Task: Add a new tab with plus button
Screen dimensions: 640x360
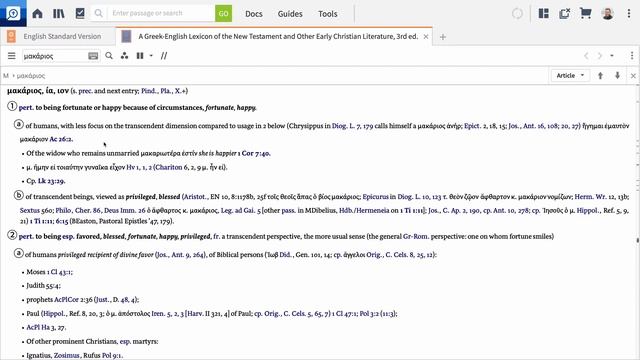Action: pos(442,37)
